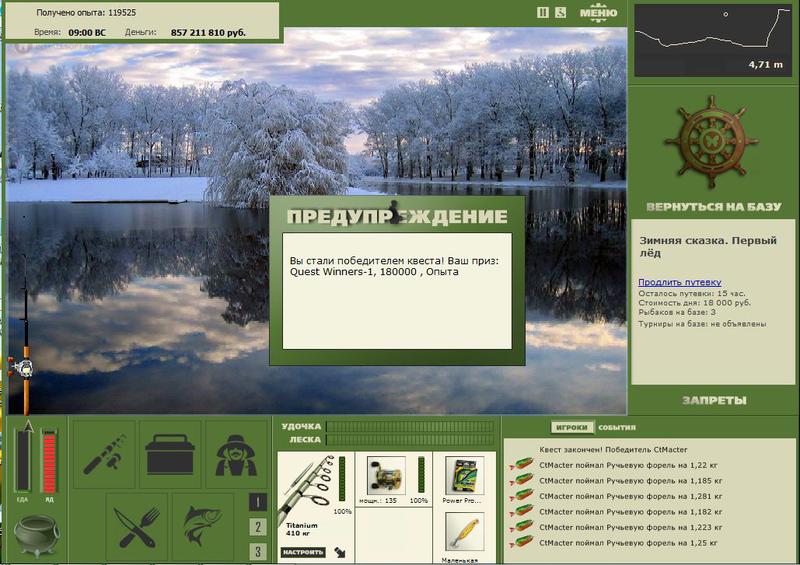This screenshot has width=800, height=565.
Task: Select the baitcasting reel thumbnail
Action: (386, 475)
